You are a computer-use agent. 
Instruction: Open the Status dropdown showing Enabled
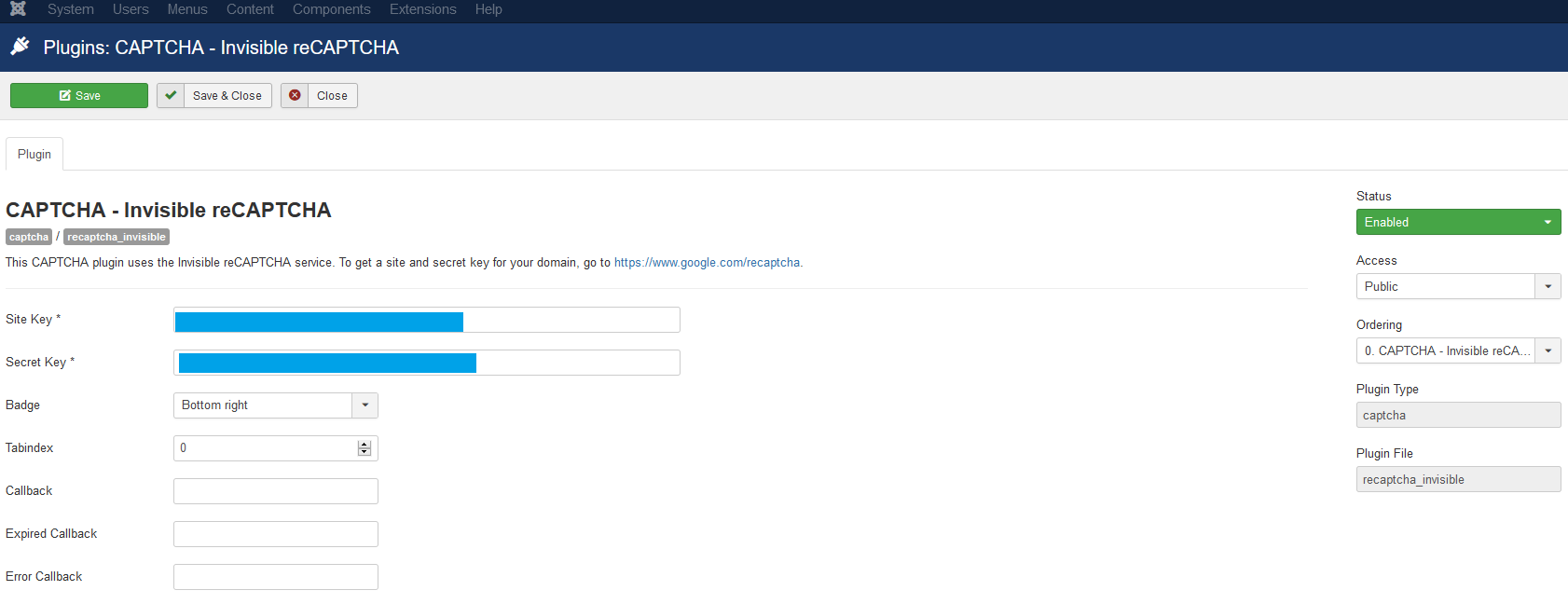[x=1459, y=222]
